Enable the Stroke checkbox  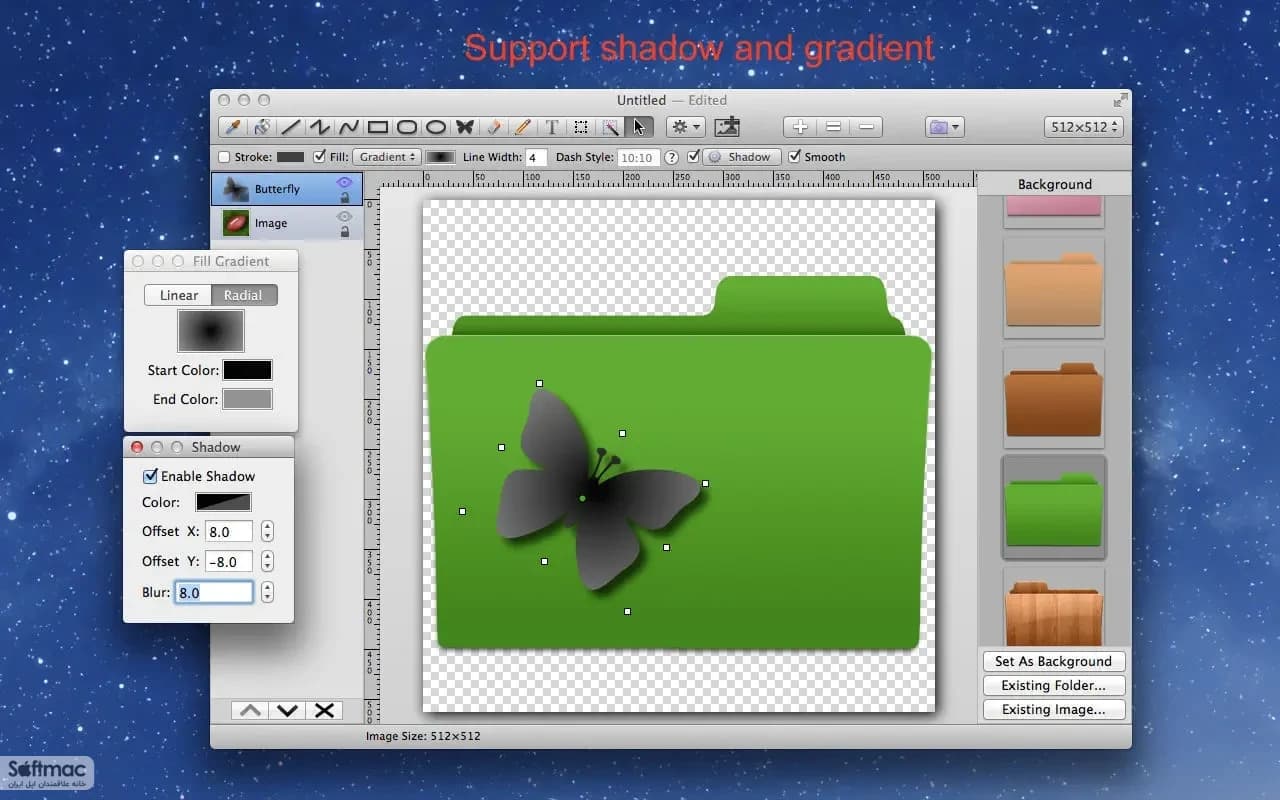tap(224, 157)
